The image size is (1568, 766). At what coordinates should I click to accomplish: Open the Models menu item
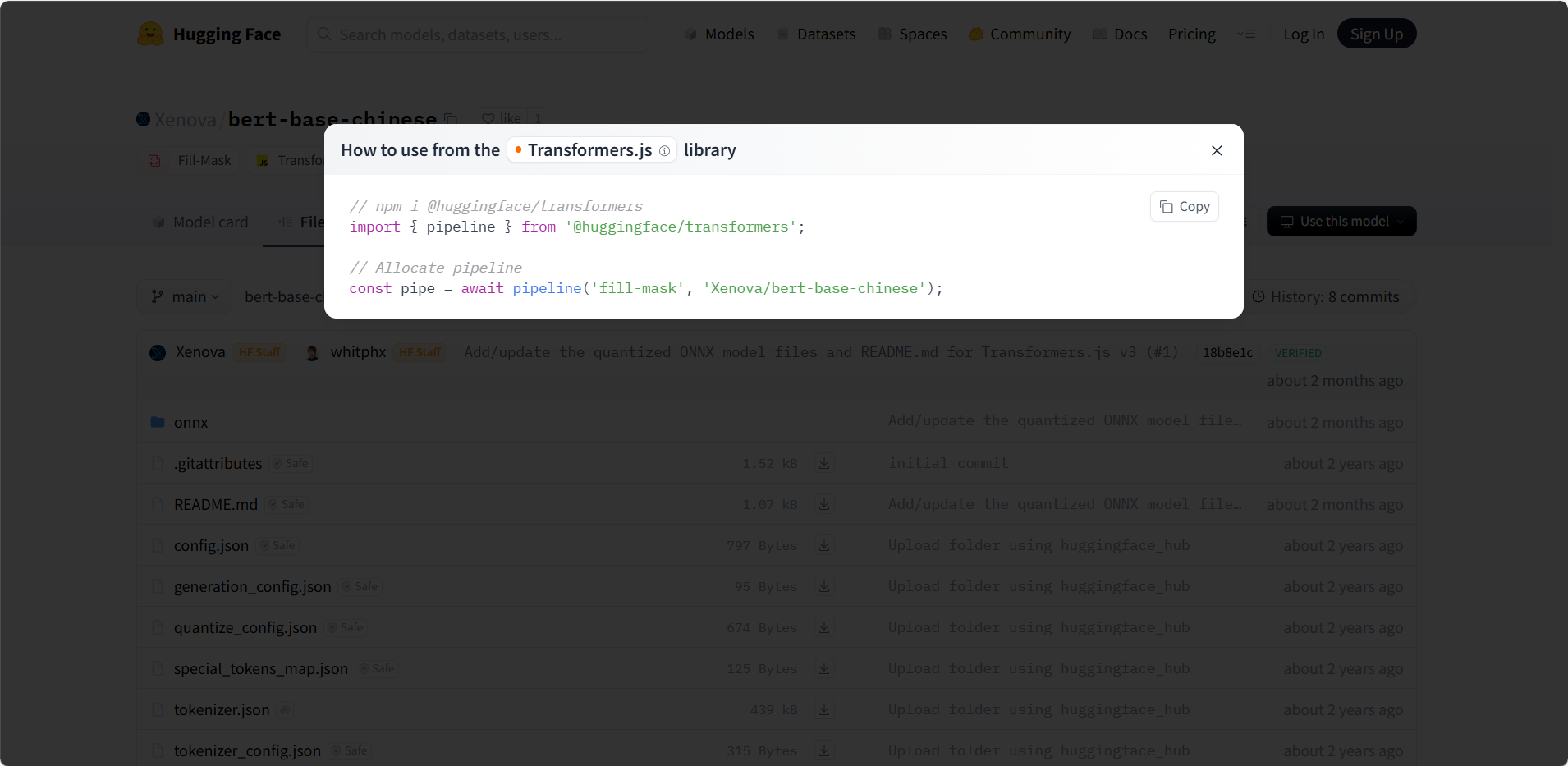pyautogui.click(x=719, y=34)
